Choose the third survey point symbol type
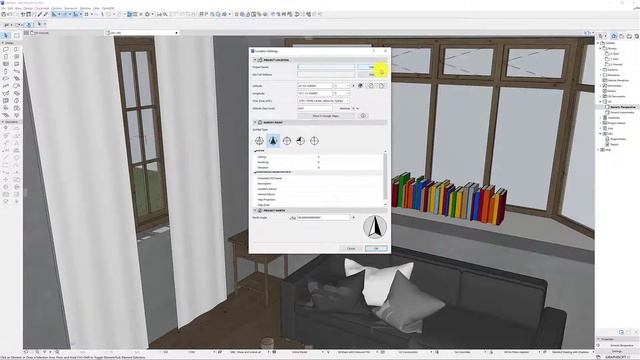This screenshot has height=360, width=640. pos(287,141)
